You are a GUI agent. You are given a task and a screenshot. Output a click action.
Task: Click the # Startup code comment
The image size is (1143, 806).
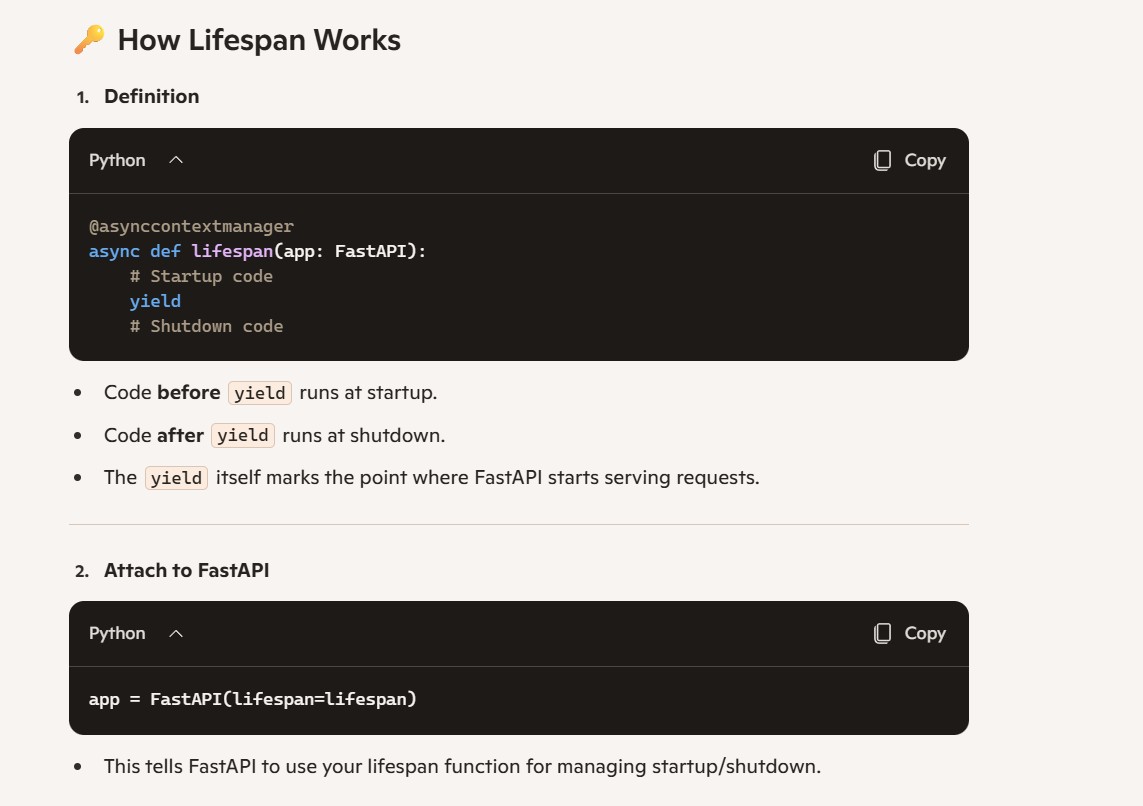[201, 276]
